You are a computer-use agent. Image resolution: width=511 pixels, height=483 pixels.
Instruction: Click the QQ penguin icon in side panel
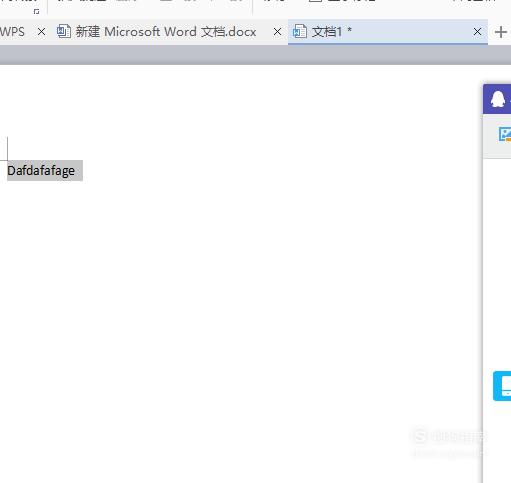tap(498, 99)
